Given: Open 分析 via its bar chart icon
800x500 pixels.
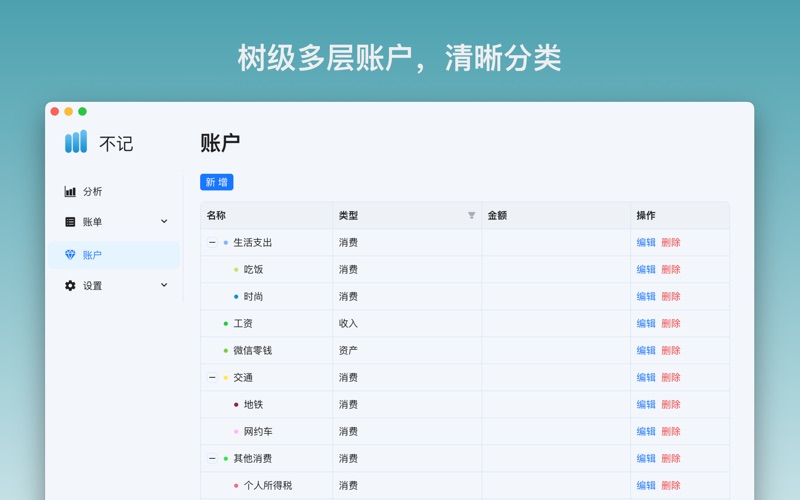Looking at the screenshot, I should pyautogui.click(x=70, y=192).
